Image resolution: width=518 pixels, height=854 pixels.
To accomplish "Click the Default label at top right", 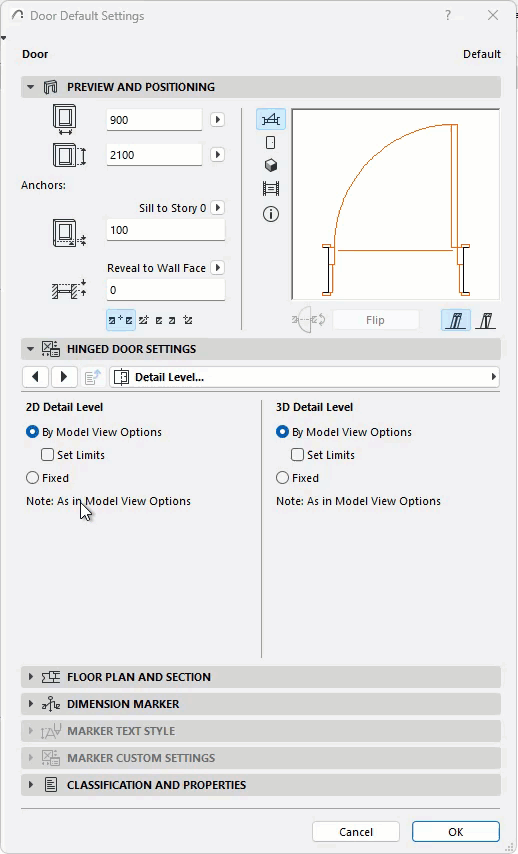I will click(482, 54).
